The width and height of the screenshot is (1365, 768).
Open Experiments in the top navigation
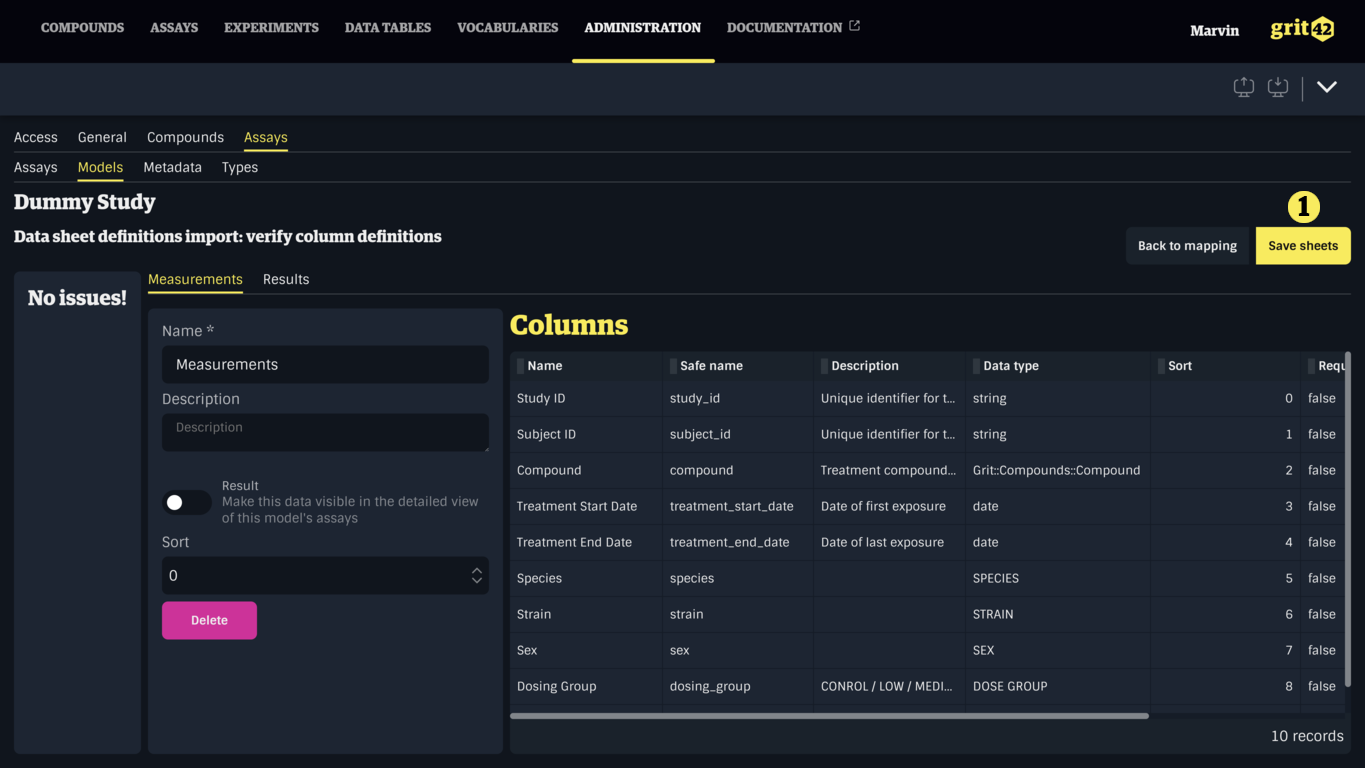(271, 27)
